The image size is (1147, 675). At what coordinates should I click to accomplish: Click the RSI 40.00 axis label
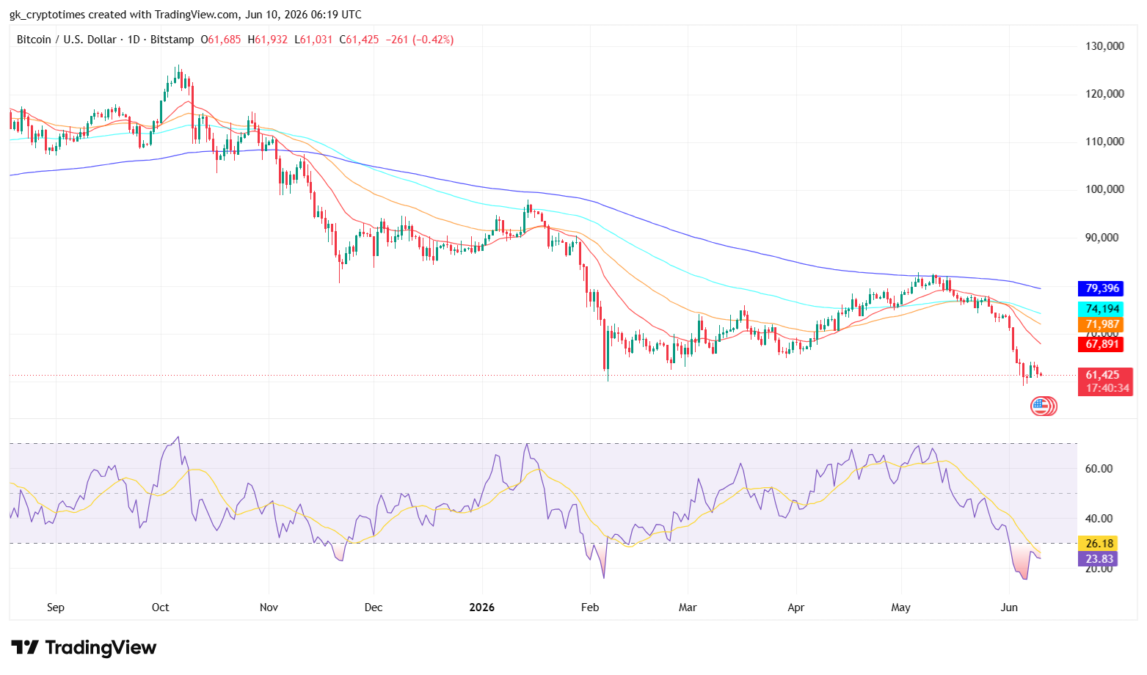(1099, 518)
